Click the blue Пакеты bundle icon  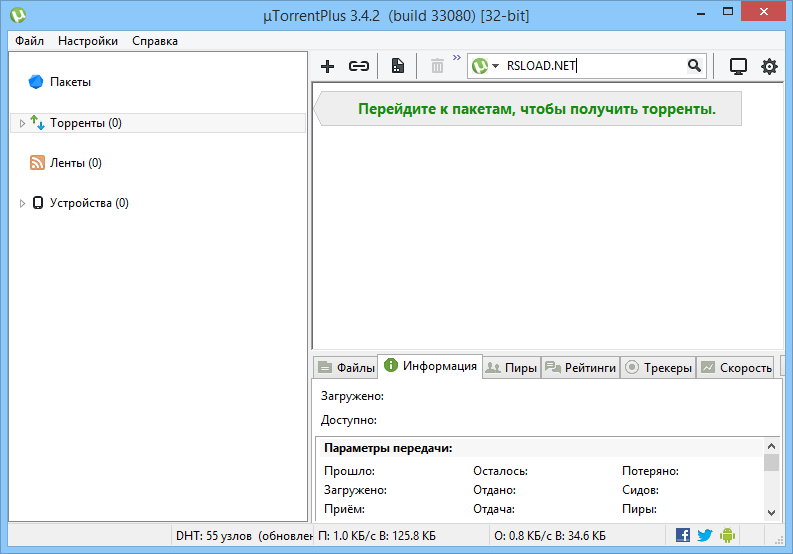(36, 81)
